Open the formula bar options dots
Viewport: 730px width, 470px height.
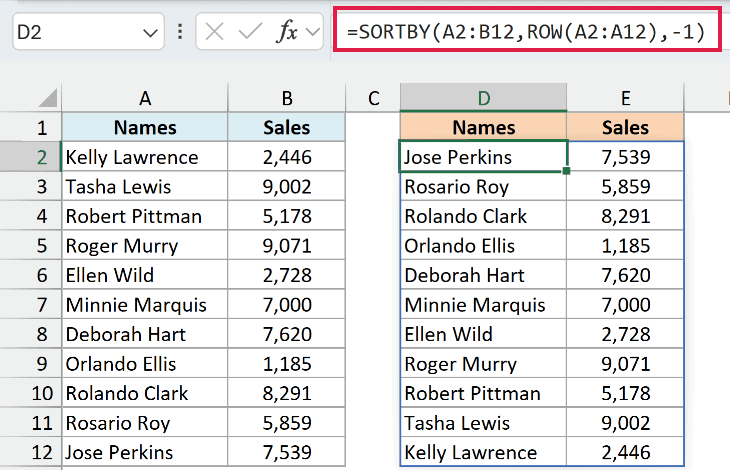180,32
